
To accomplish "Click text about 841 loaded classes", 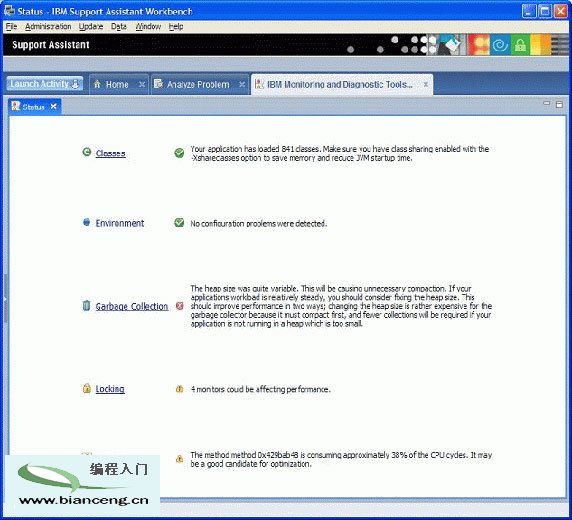I will pos(340,153).
